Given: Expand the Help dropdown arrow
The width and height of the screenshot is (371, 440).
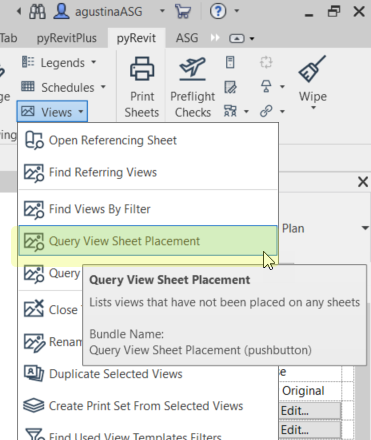Looking at the screenshot, I should point(237,11).
